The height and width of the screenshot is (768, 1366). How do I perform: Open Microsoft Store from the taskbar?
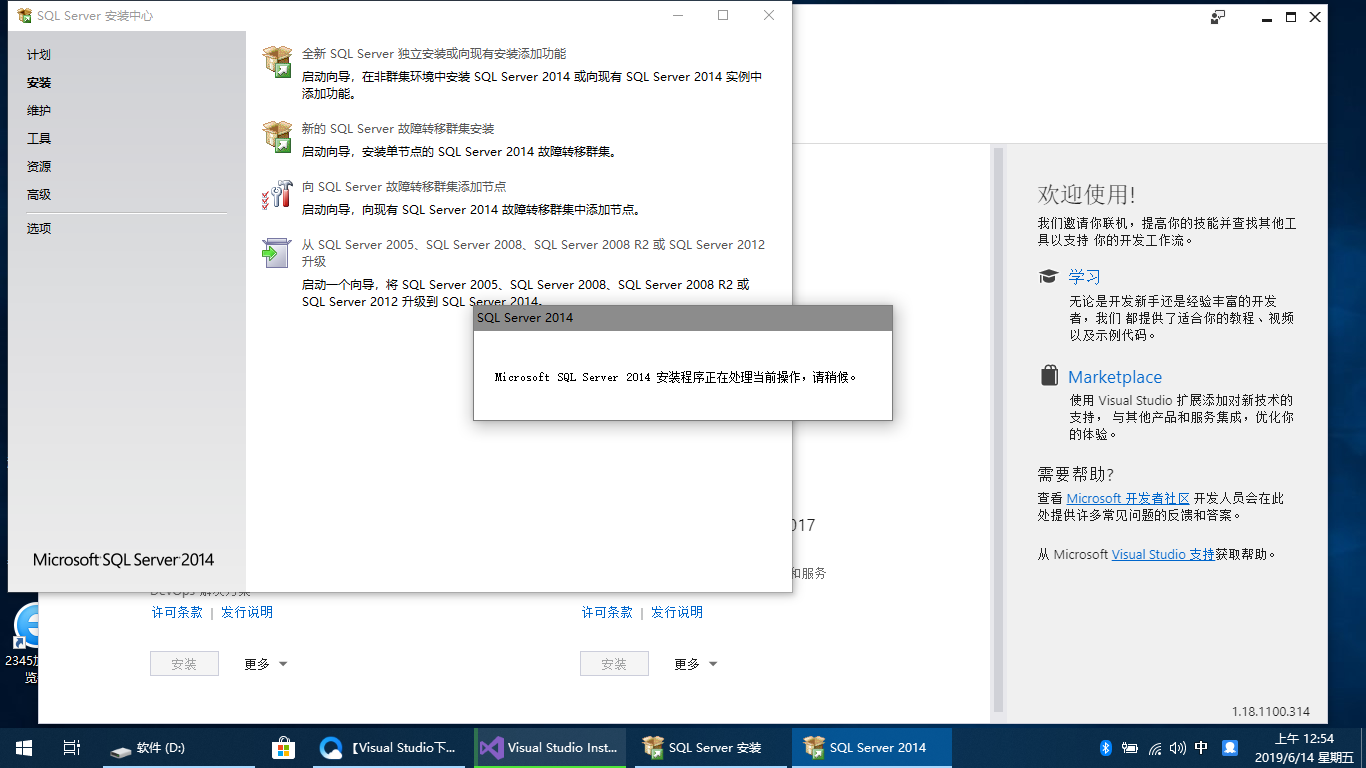(284, 748)
